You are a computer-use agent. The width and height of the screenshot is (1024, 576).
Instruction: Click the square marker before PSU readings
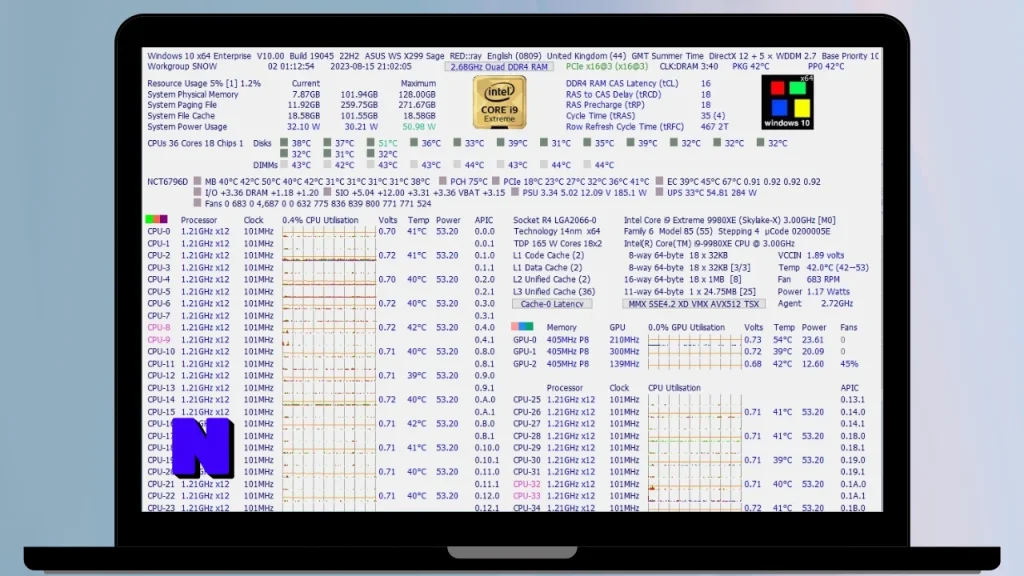coord(515,192)
